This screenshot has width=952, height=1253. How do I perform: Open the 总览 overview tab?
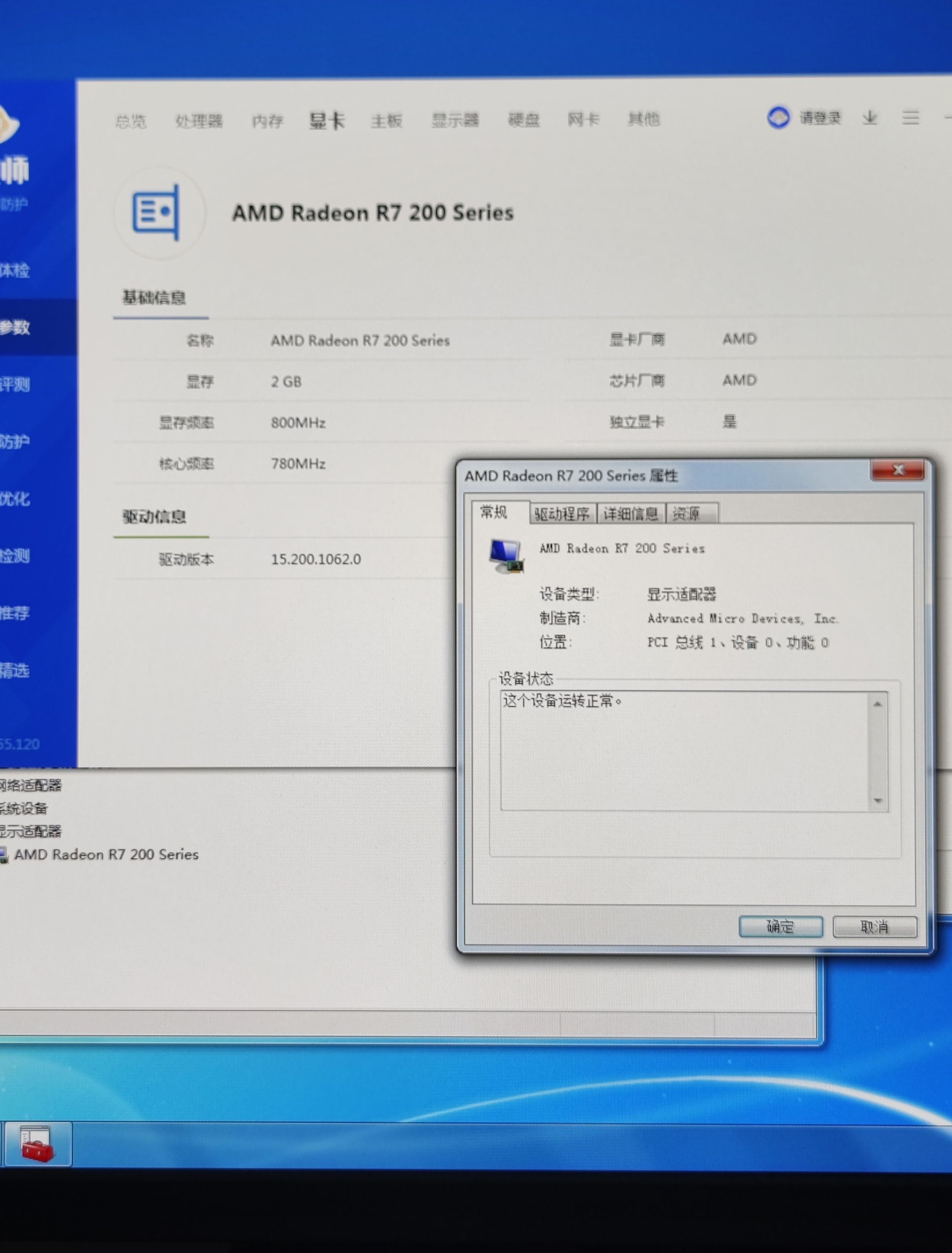[130, 121]
